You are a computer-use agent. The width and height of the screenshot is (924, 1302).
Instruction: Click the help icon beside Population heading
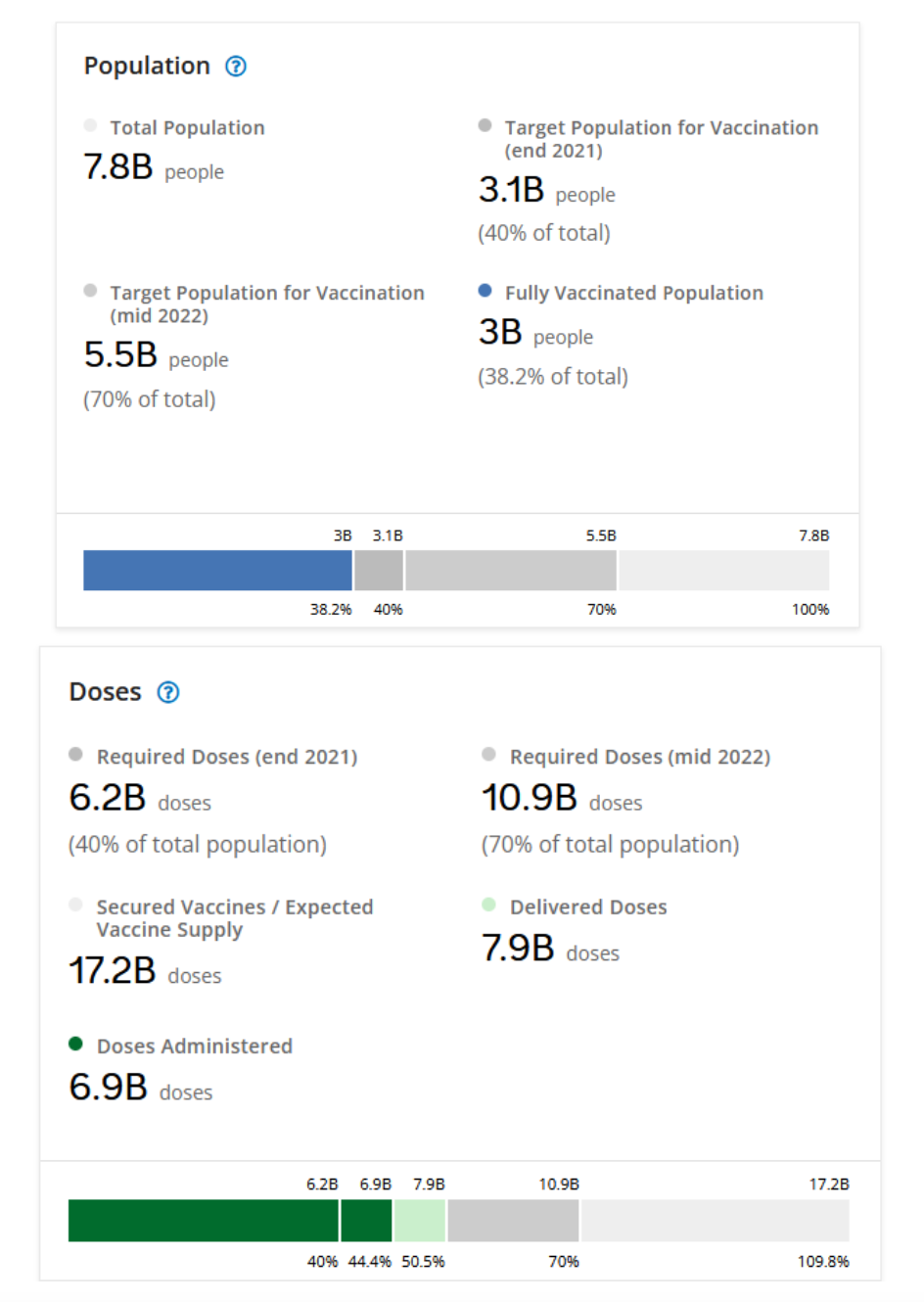click(x=236, y=67)
